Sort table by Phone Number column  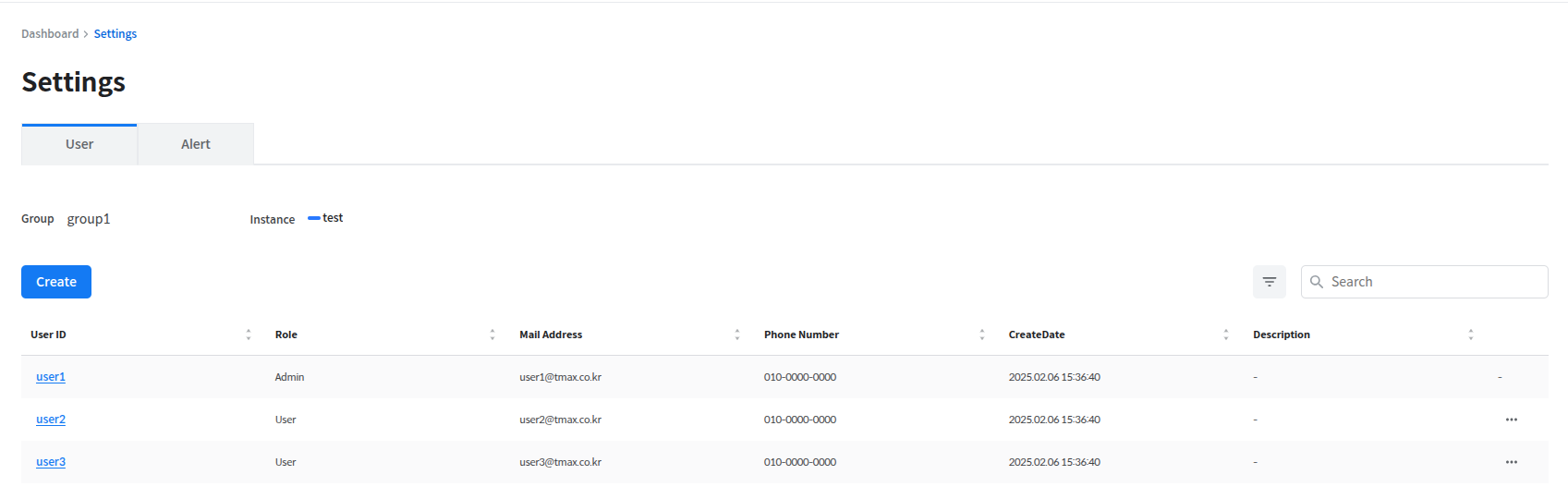click(x=981, y=335)
